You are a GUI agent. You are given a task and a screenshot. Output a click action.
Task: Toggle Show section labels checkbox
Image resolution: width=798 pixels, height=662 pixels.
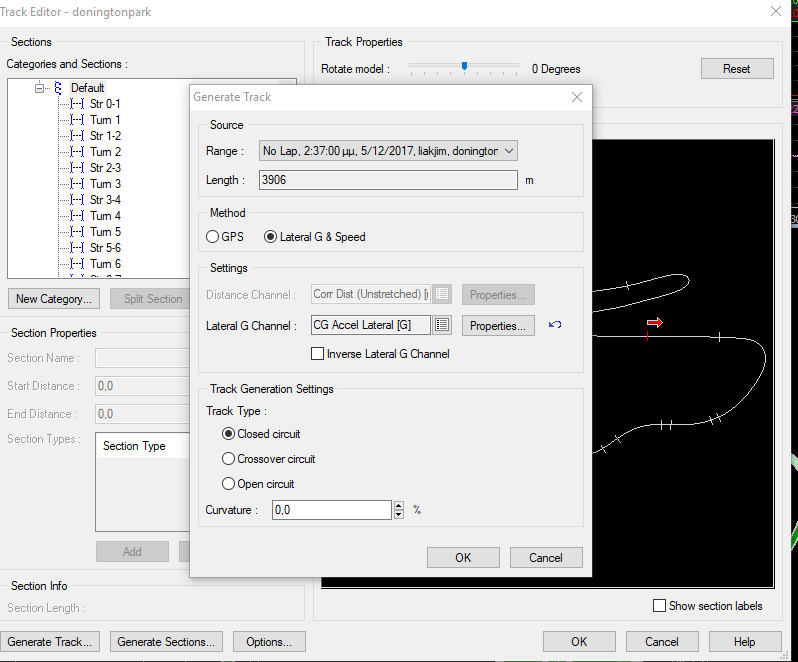(x=659, y=606)
